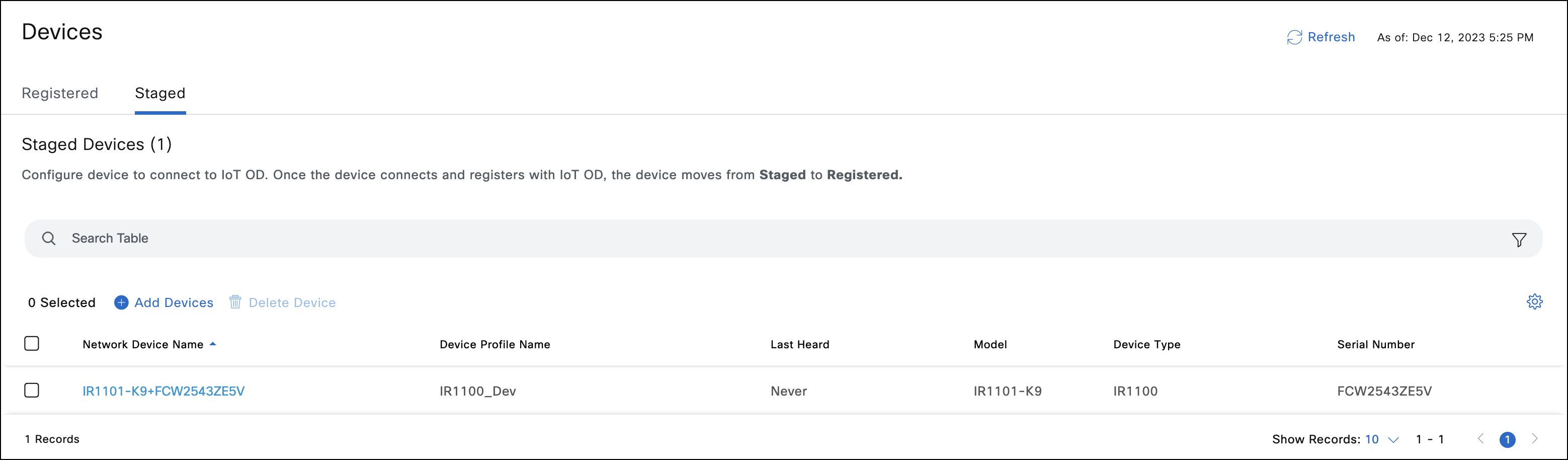Viewport: 1568px width, 460px height.
Task: Toggle sort order on Network Device Name column
Action: pos(213,344)
